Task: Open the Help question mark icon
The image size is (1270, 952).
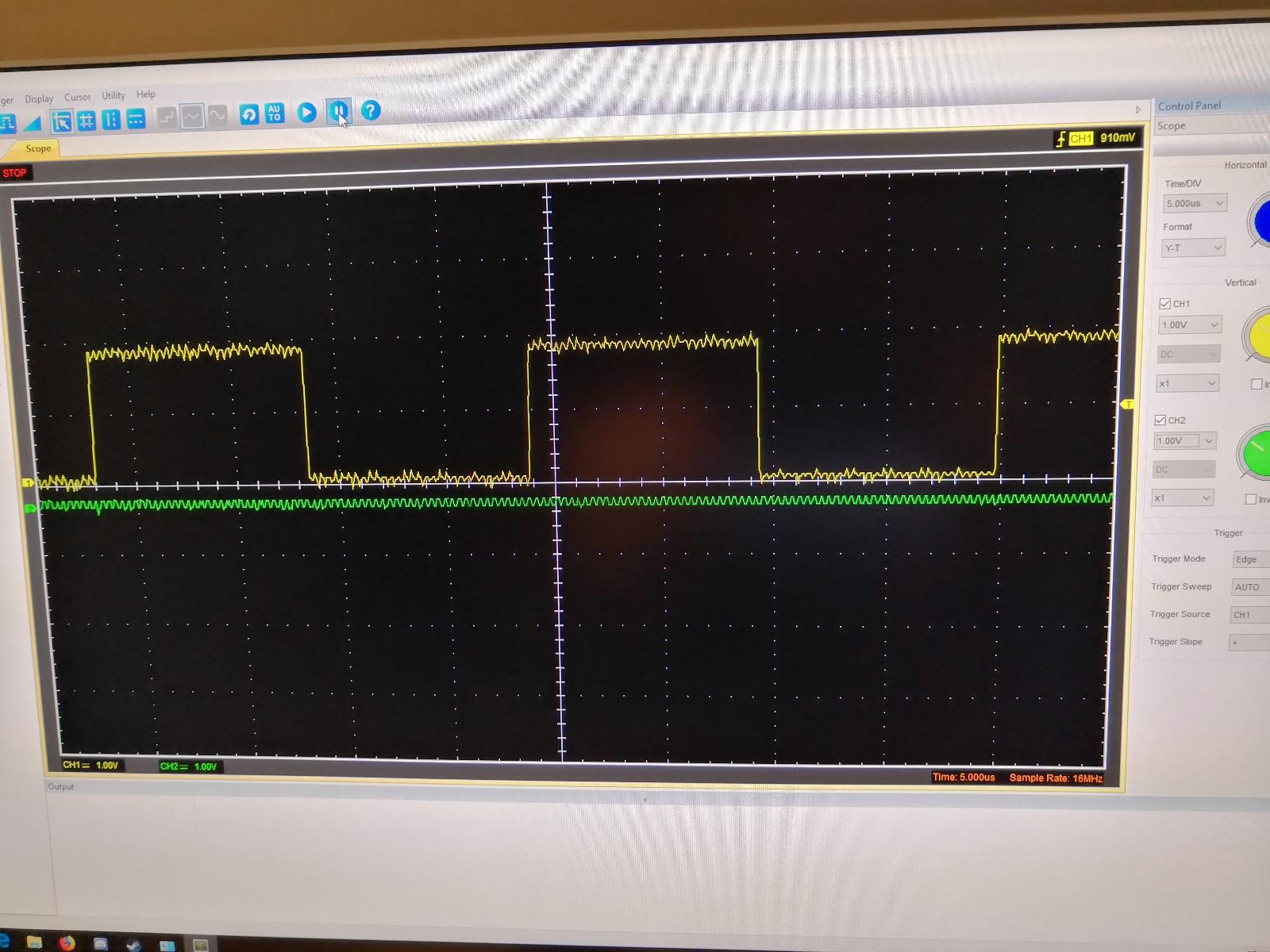Action: click(370, 111)
